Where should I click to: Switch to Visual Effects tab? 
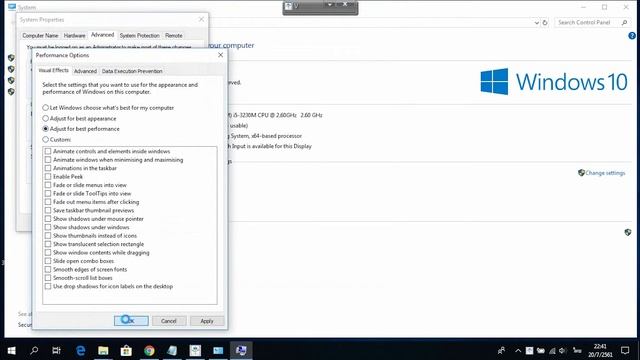(53, 70)
